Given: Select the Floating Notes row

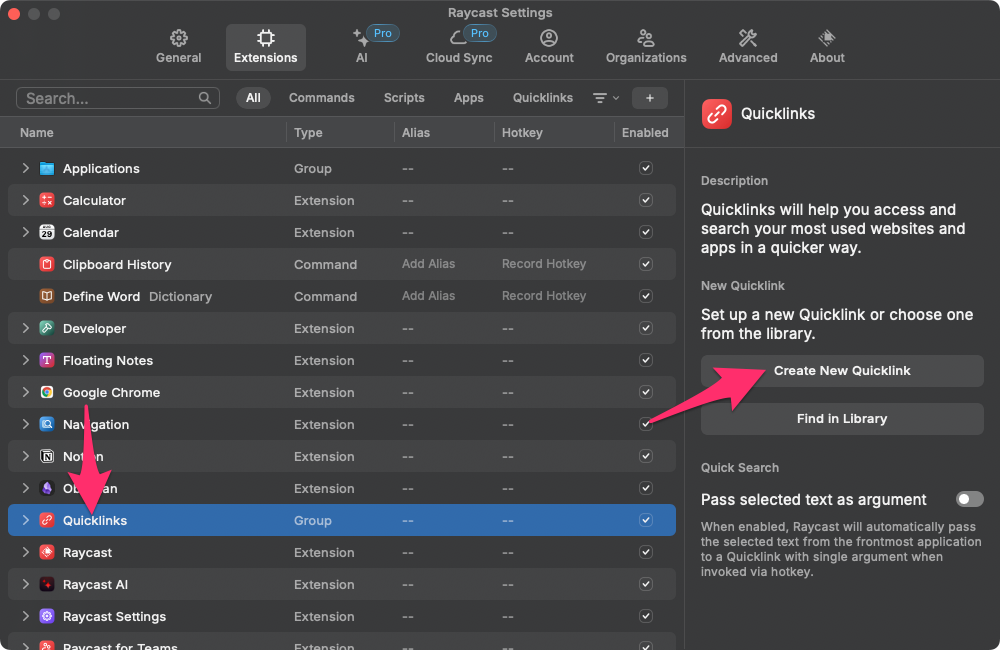Looking at the screenshot, I should tap(342, 360).
